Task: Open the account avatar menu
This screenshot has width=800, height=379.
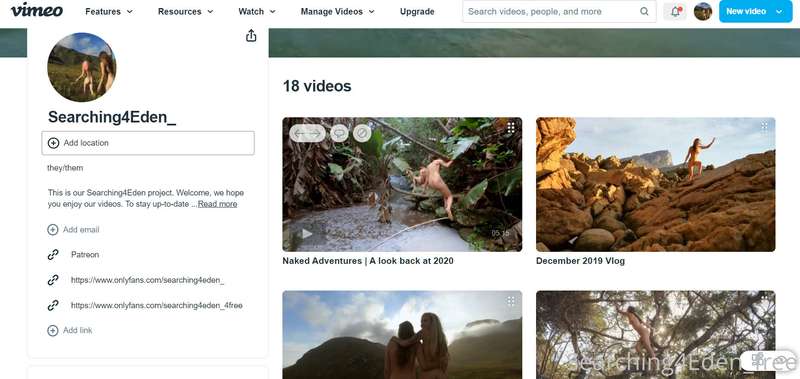Action: (x=703, y=11)
